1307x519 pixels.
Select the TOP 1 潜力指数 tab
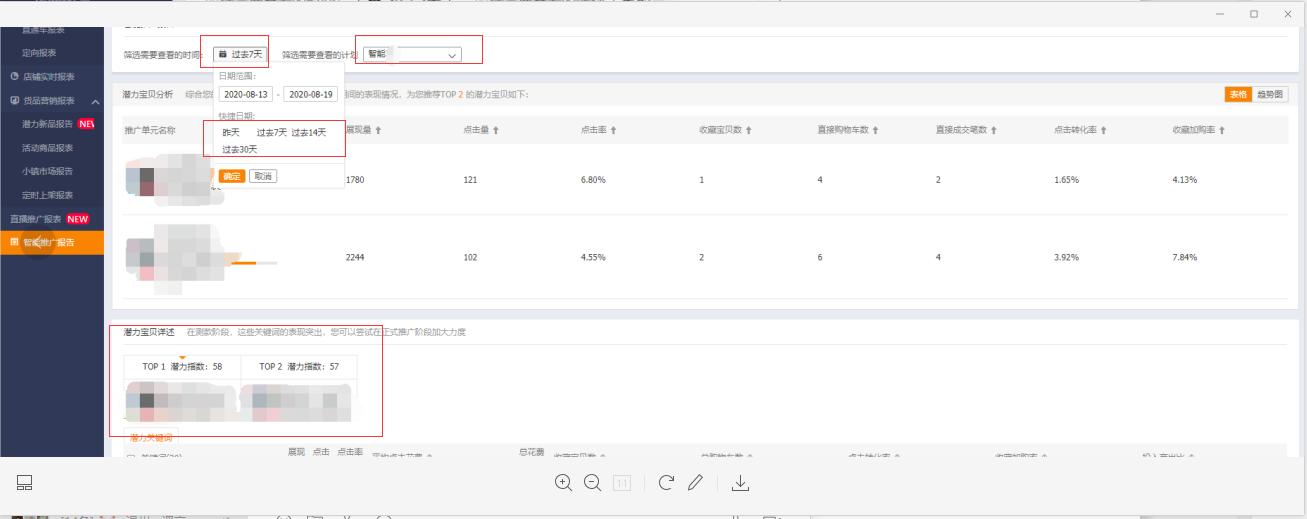182,367
